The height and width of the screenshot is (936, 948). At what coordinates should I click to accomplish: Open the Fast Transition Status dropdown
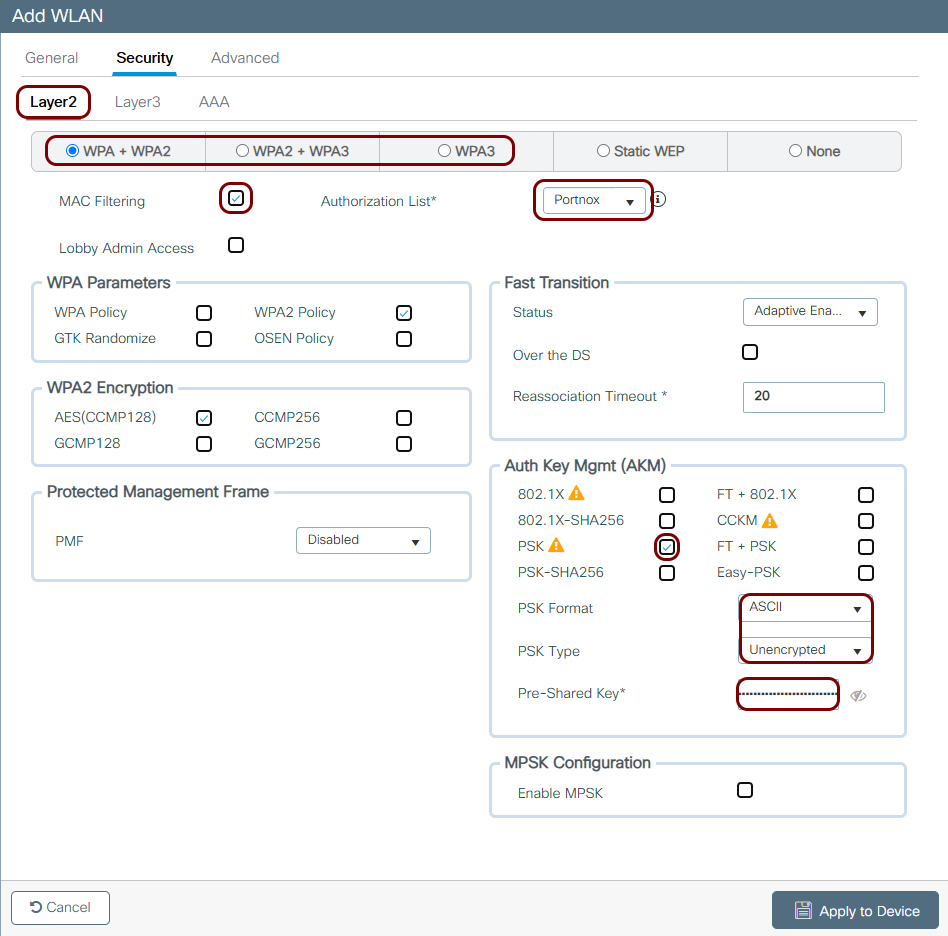pos(810,312)
